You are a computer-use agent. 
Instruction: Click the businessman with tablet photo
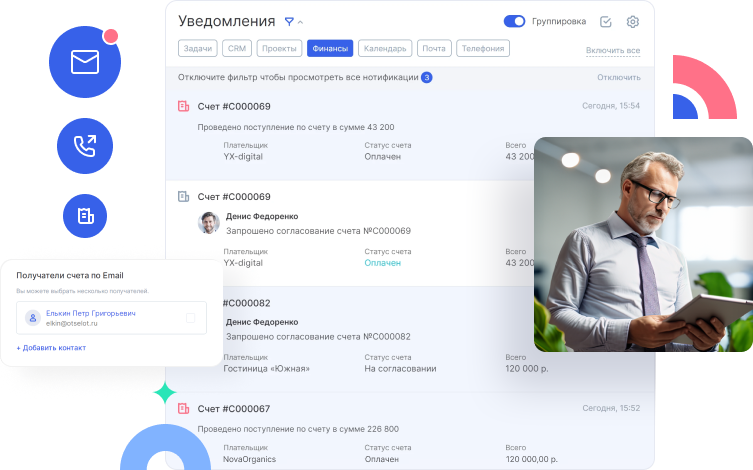(x=643, y=244)
